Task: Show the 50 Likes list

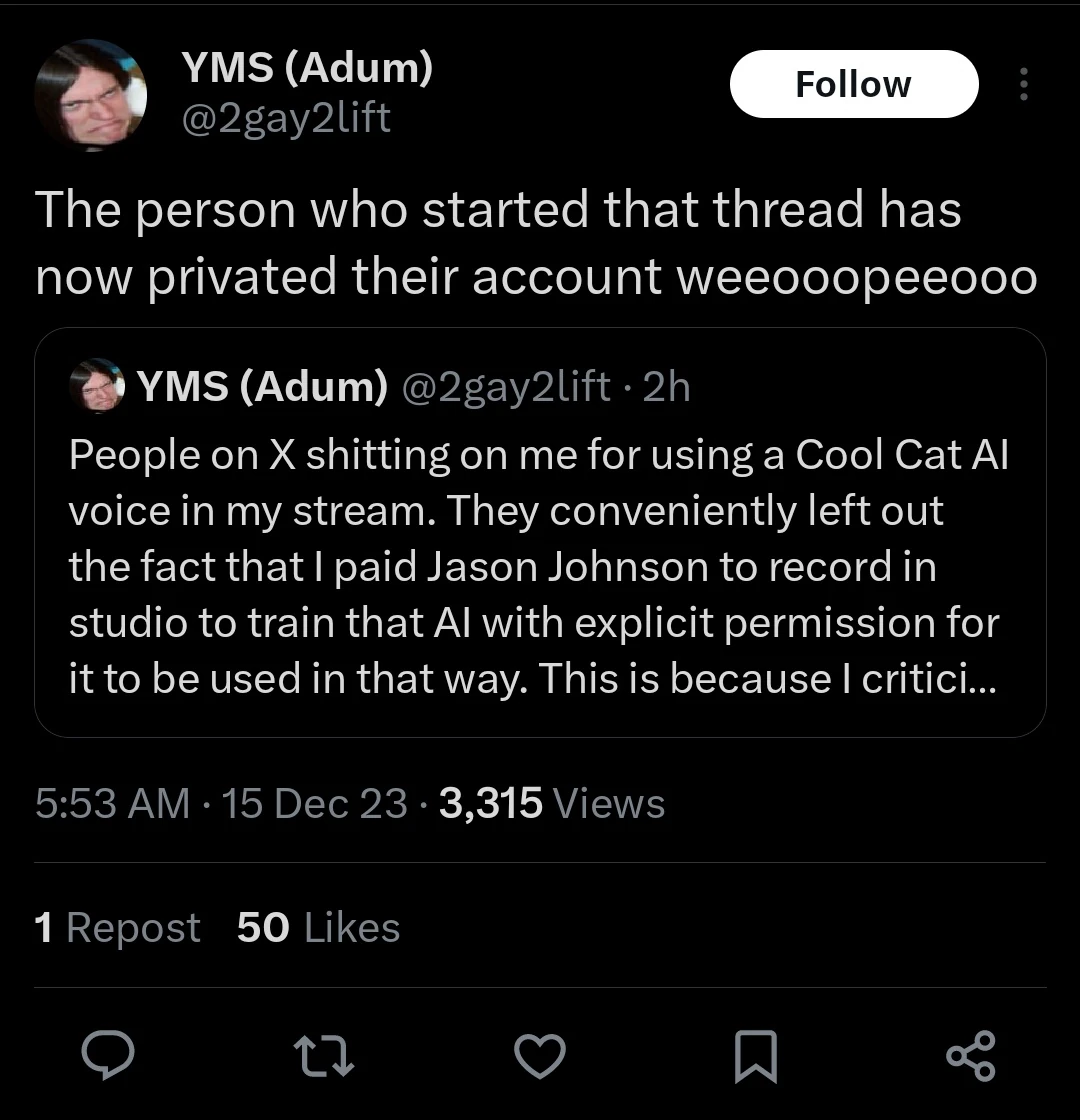Action: (x=318, y=928)
